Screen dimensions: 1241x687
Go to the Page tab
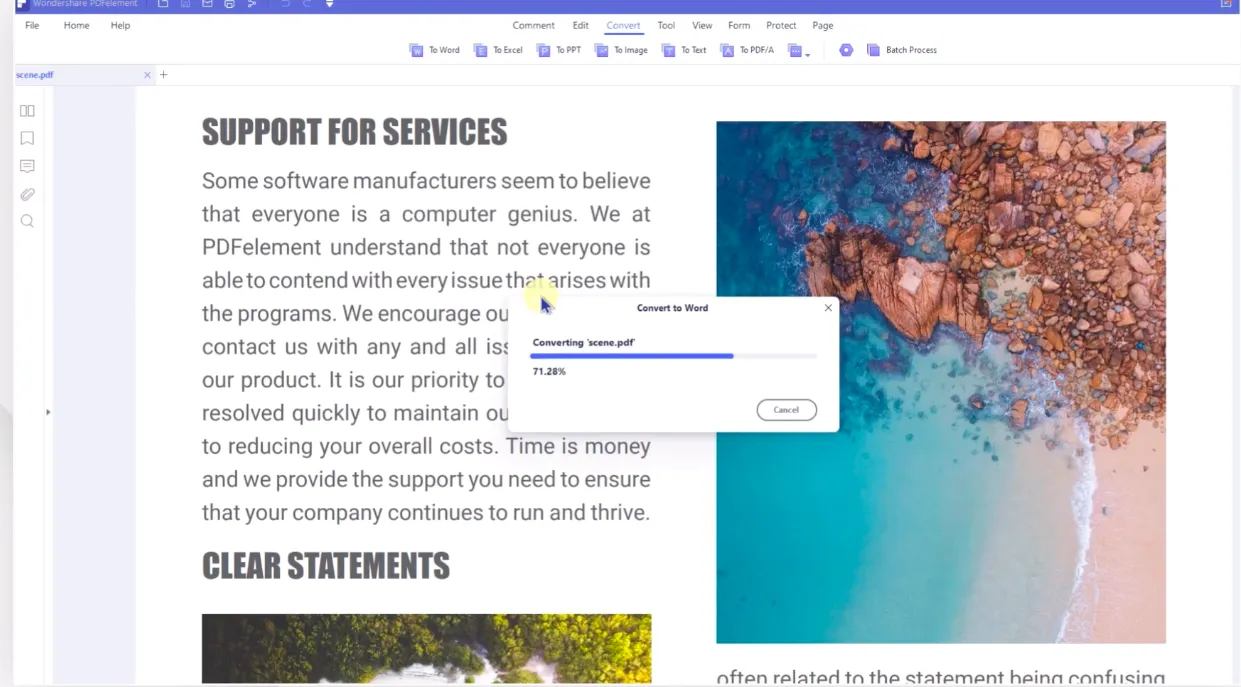point(822,25)
